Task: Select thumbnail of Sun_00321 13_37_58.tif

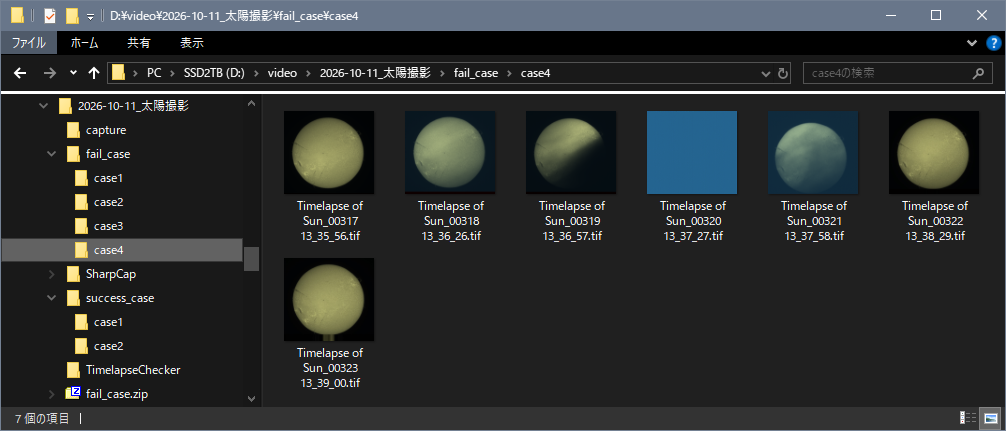Action: point(813,153)
